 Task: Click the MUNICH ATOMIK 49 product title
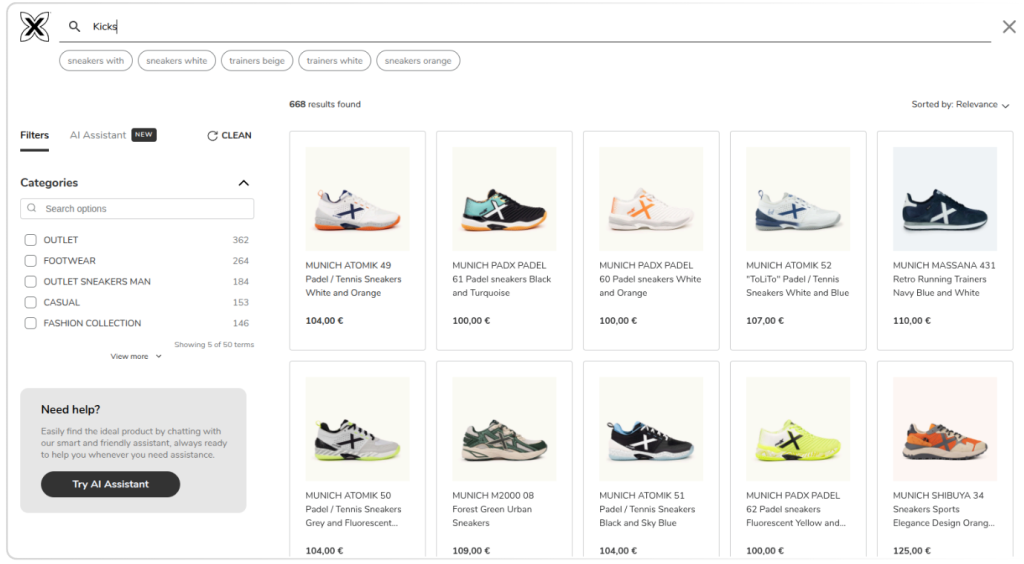tap(353, 279)
